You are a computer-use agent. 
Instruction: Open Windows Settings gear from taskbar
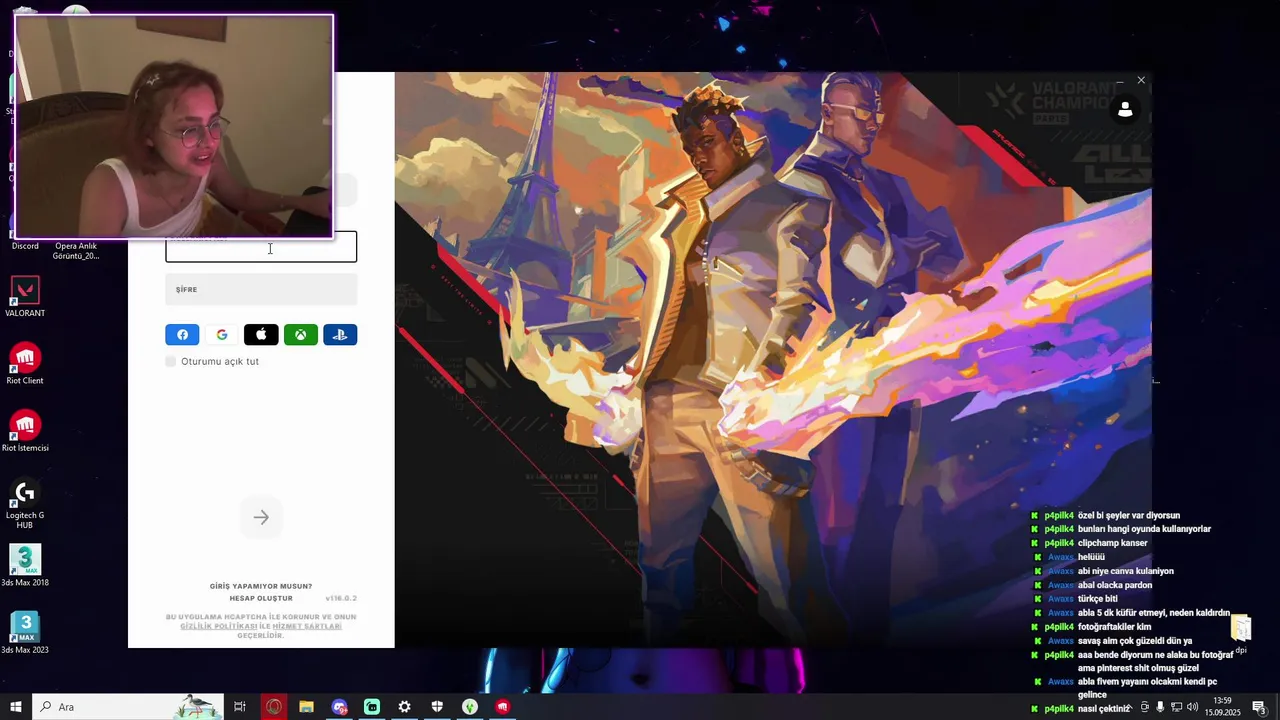tap(404, 707)
